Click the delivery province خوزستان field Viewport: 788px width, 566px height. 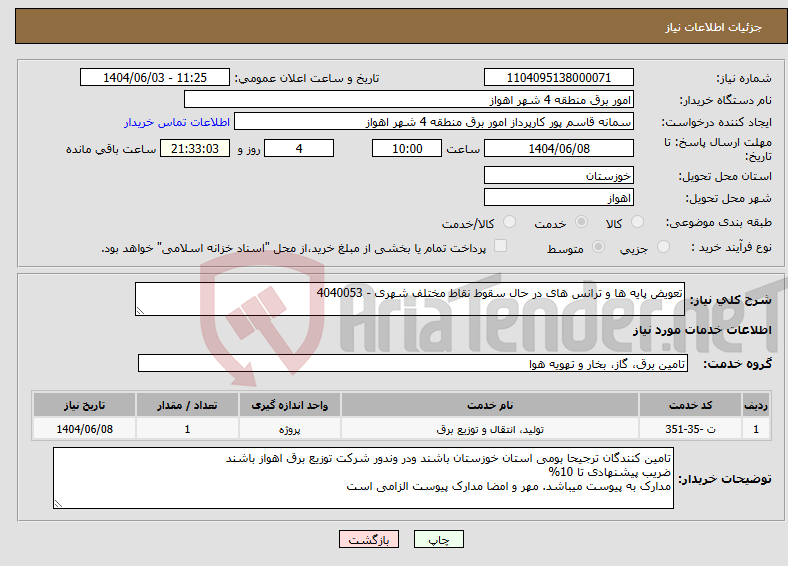click(x=559, y=175)
